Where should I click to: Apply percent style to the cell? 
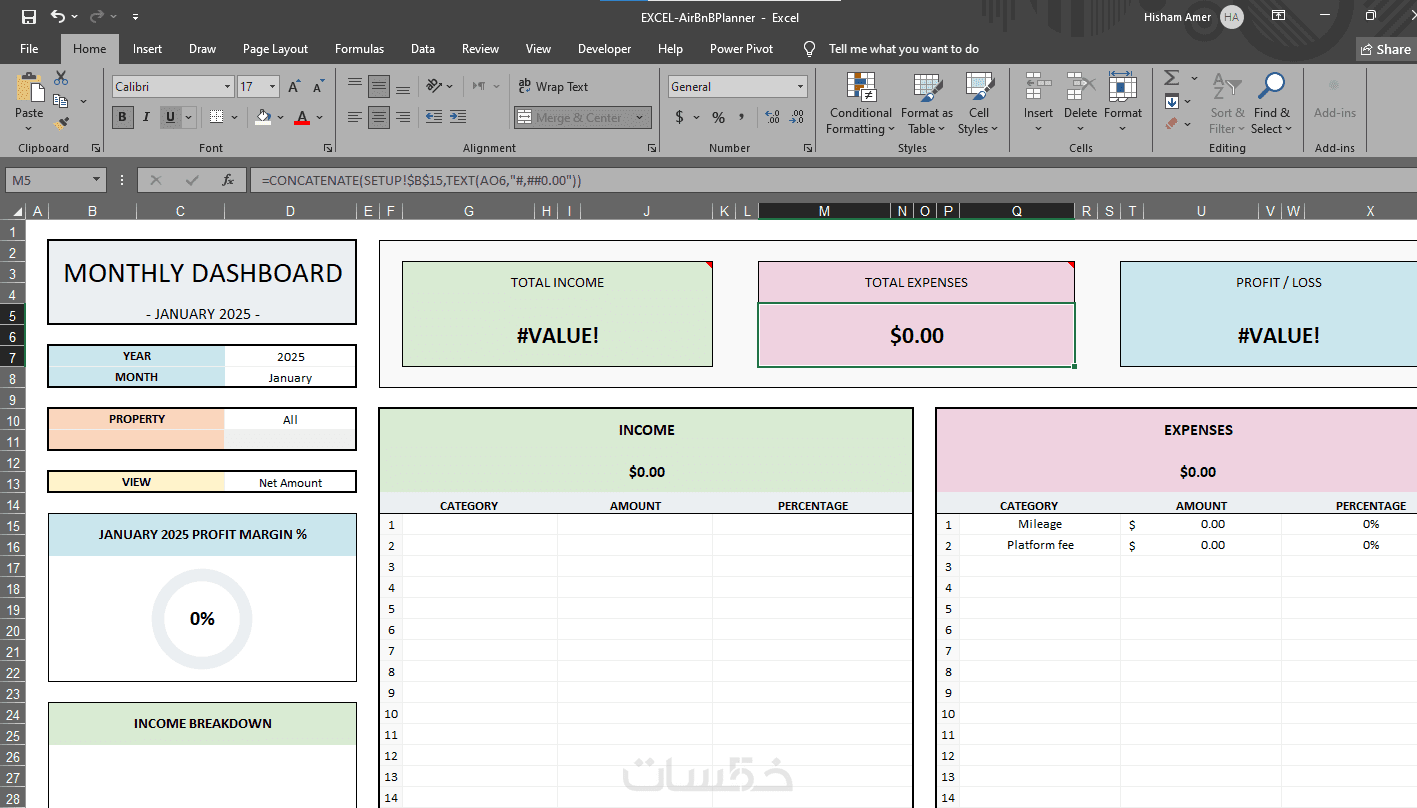pos(718,117)
